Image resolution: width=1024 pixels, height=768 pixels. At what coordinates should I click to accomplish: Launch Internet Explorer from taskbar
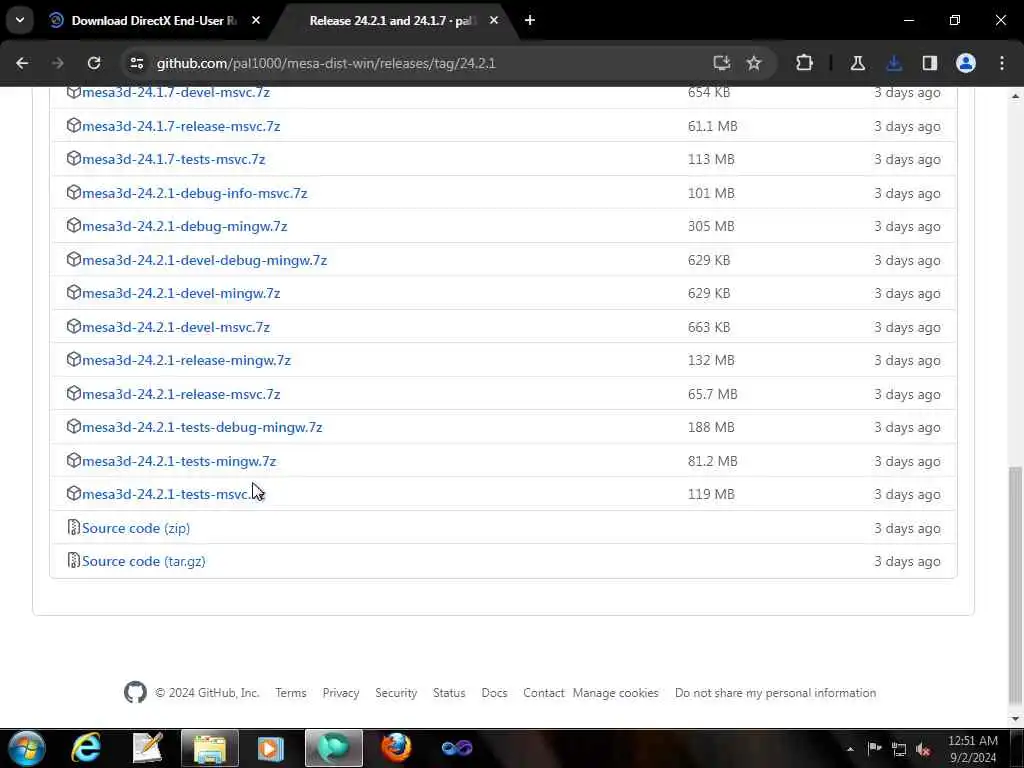86,748
